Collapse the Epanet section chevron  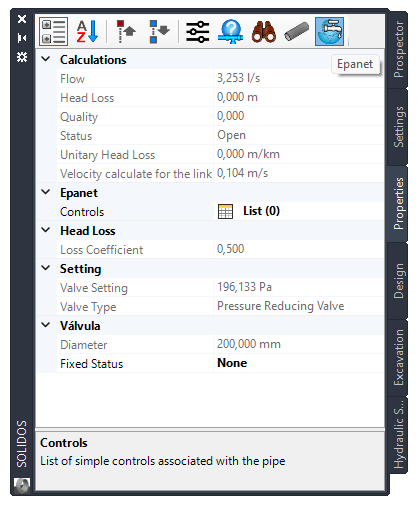46,192
